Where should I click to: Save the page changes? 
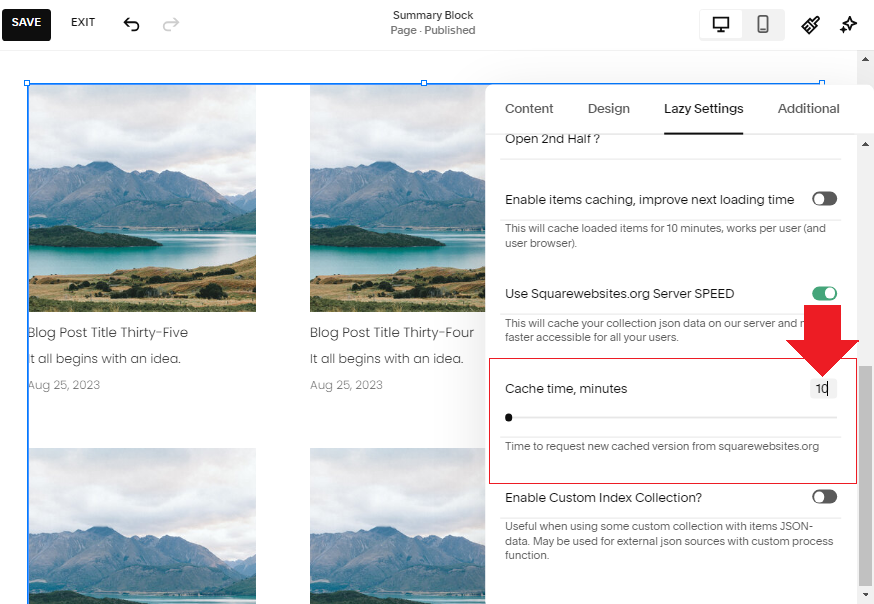pos(26,25)
